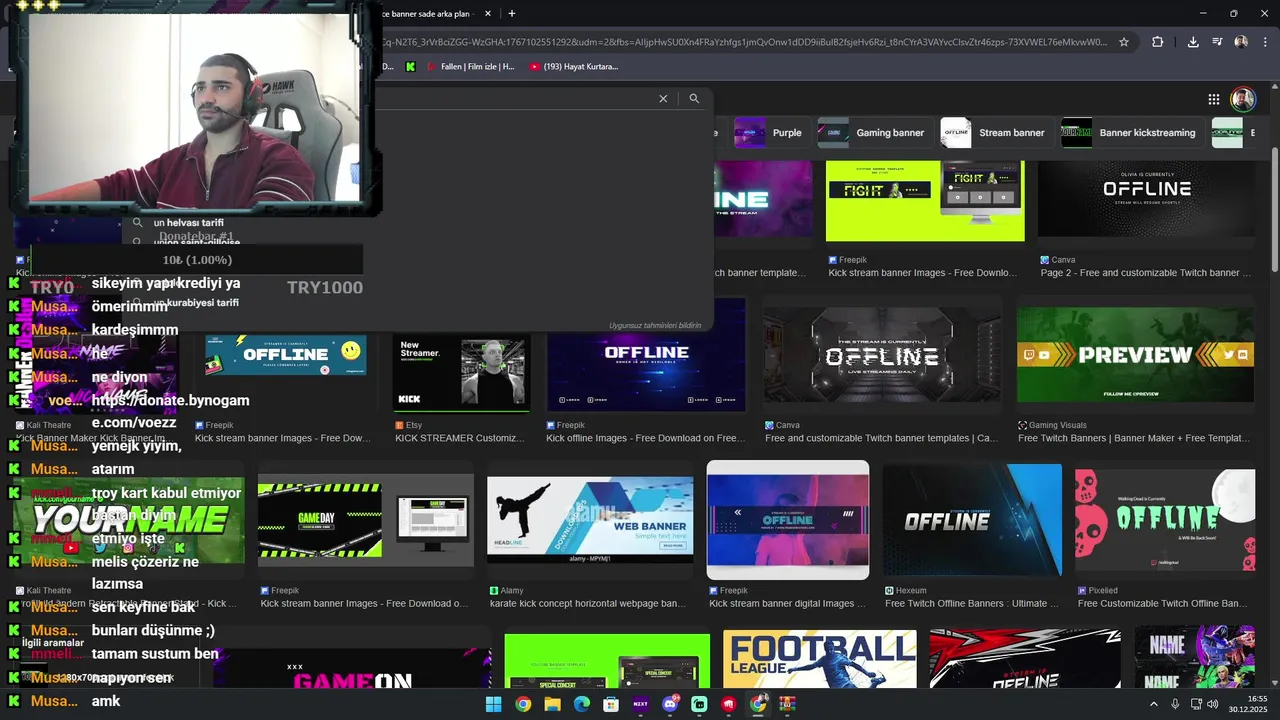Open the Windows Start menu

click(x=493, y=704)
